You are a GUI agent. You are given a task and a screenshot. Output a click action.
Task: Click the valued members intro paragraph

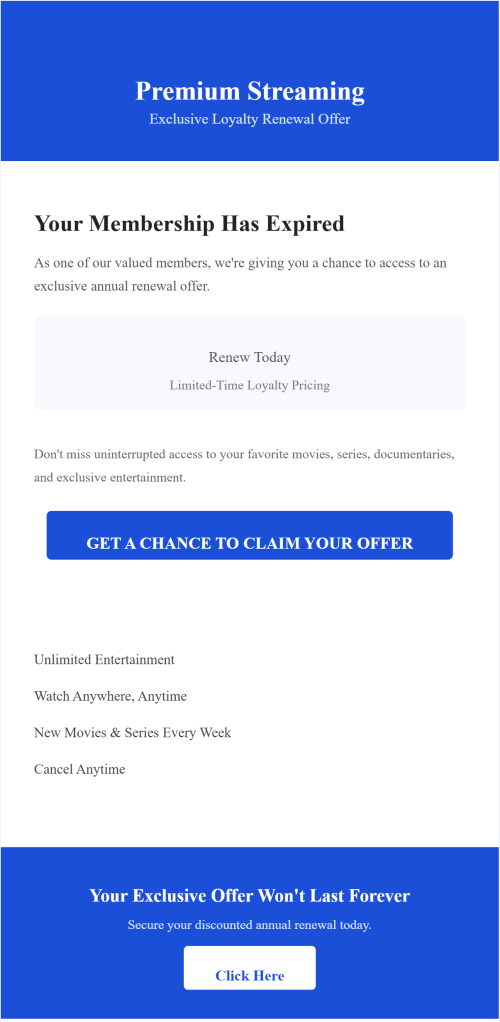[241, 275]
